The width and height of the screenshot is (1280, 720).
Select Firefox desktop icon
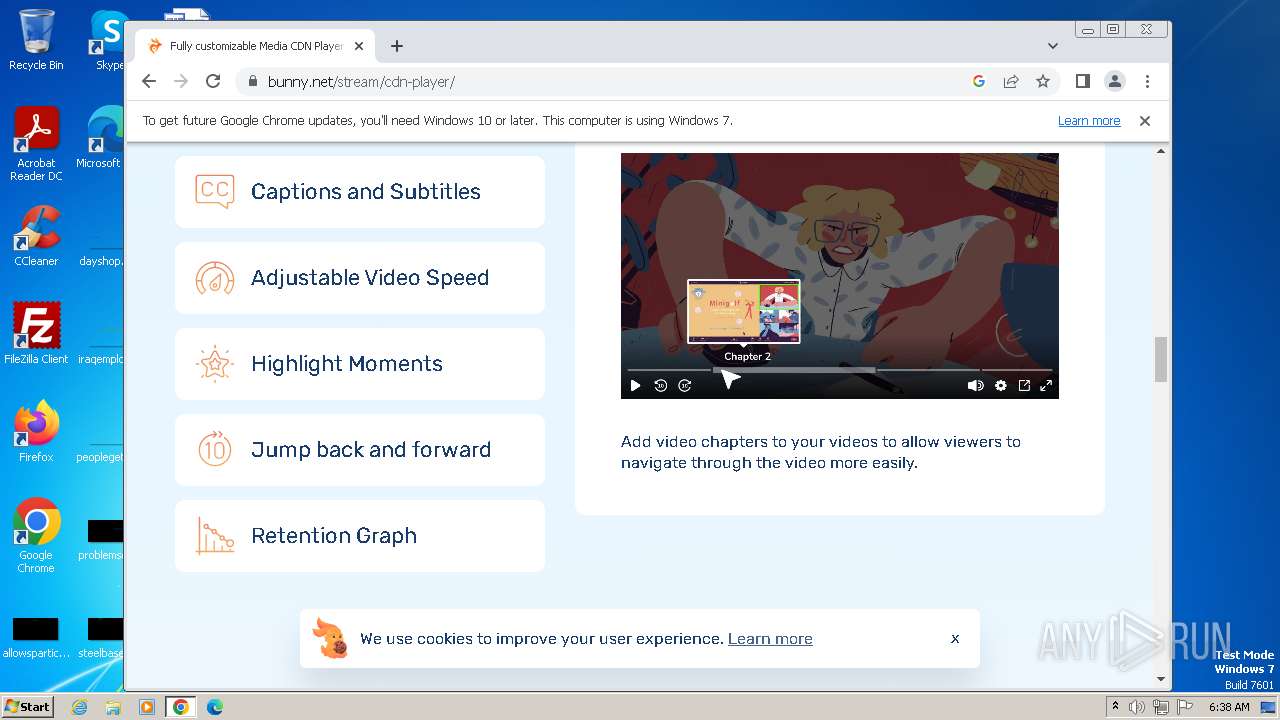point(36,432)
